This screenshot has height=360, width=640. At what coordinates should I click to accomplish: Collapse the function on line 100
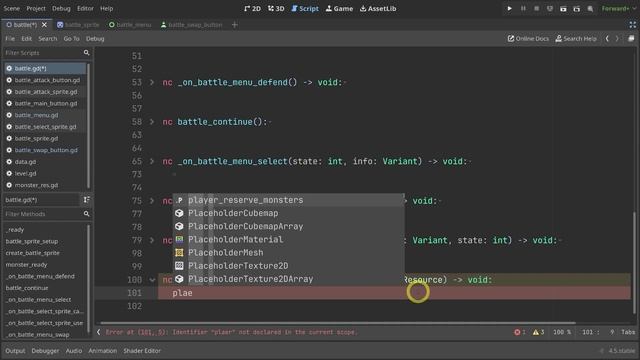point(152,280)
